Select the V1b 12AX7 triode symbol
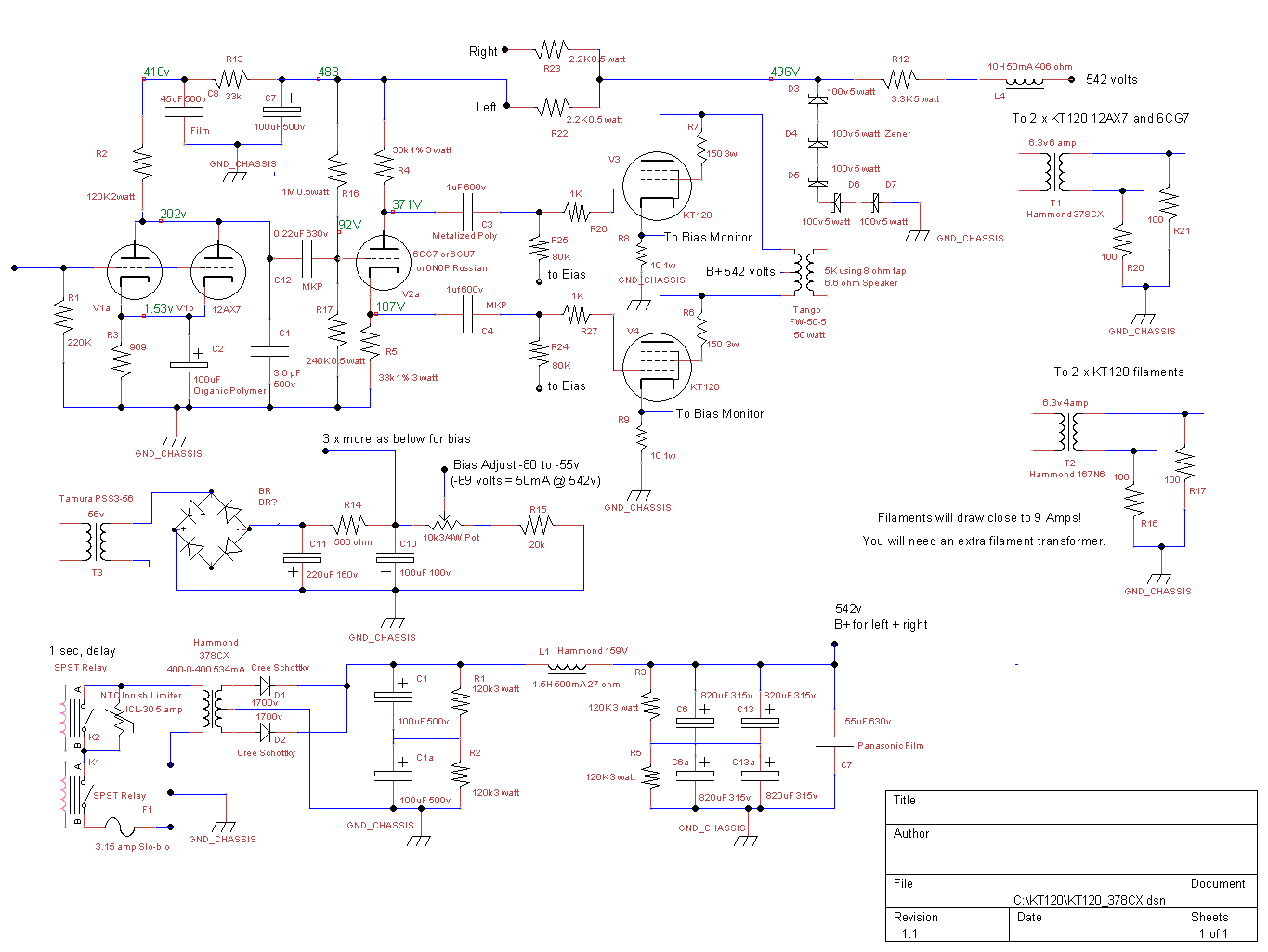 click(x=218, y=273)
